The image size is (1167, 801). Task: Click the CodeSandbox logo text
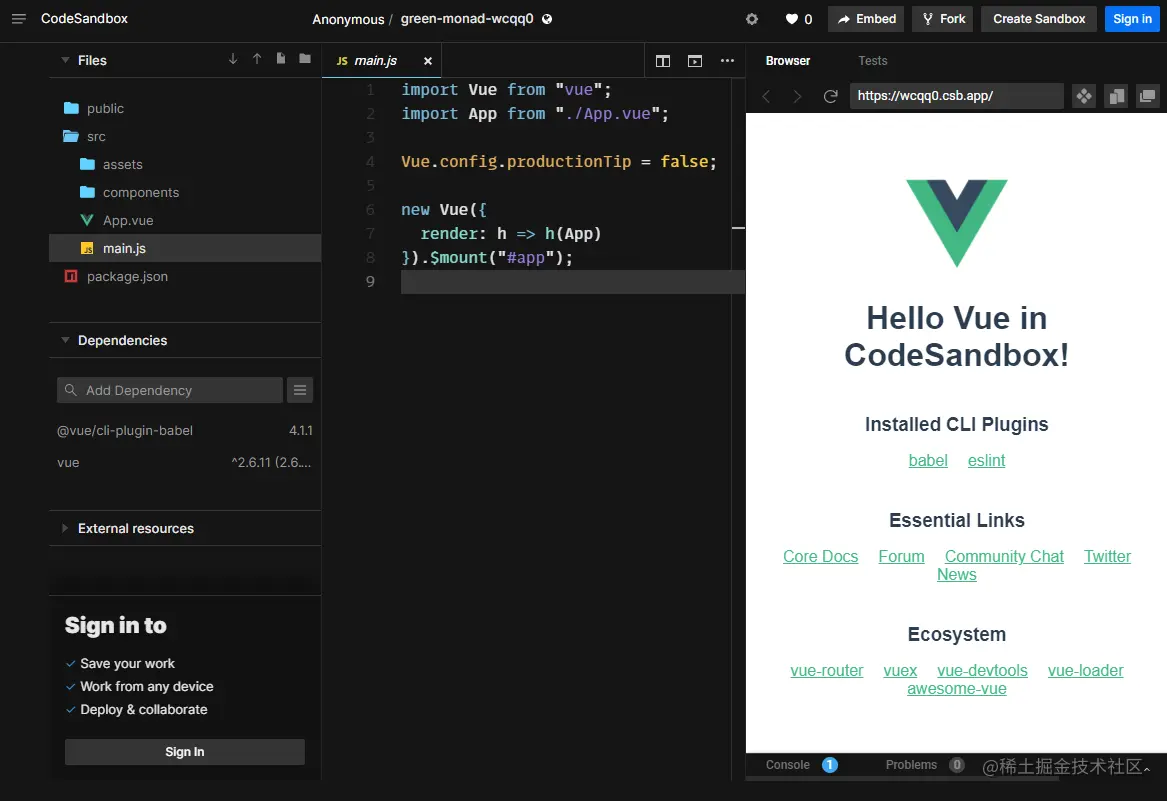pyautogui.click(x=84, y=19)
